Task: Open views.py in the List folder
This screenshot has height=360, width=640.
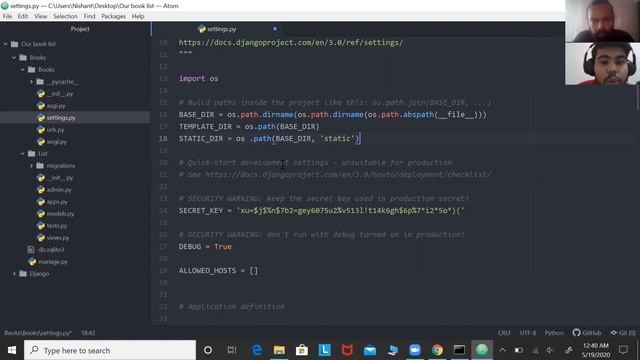Action: [58, 238]
